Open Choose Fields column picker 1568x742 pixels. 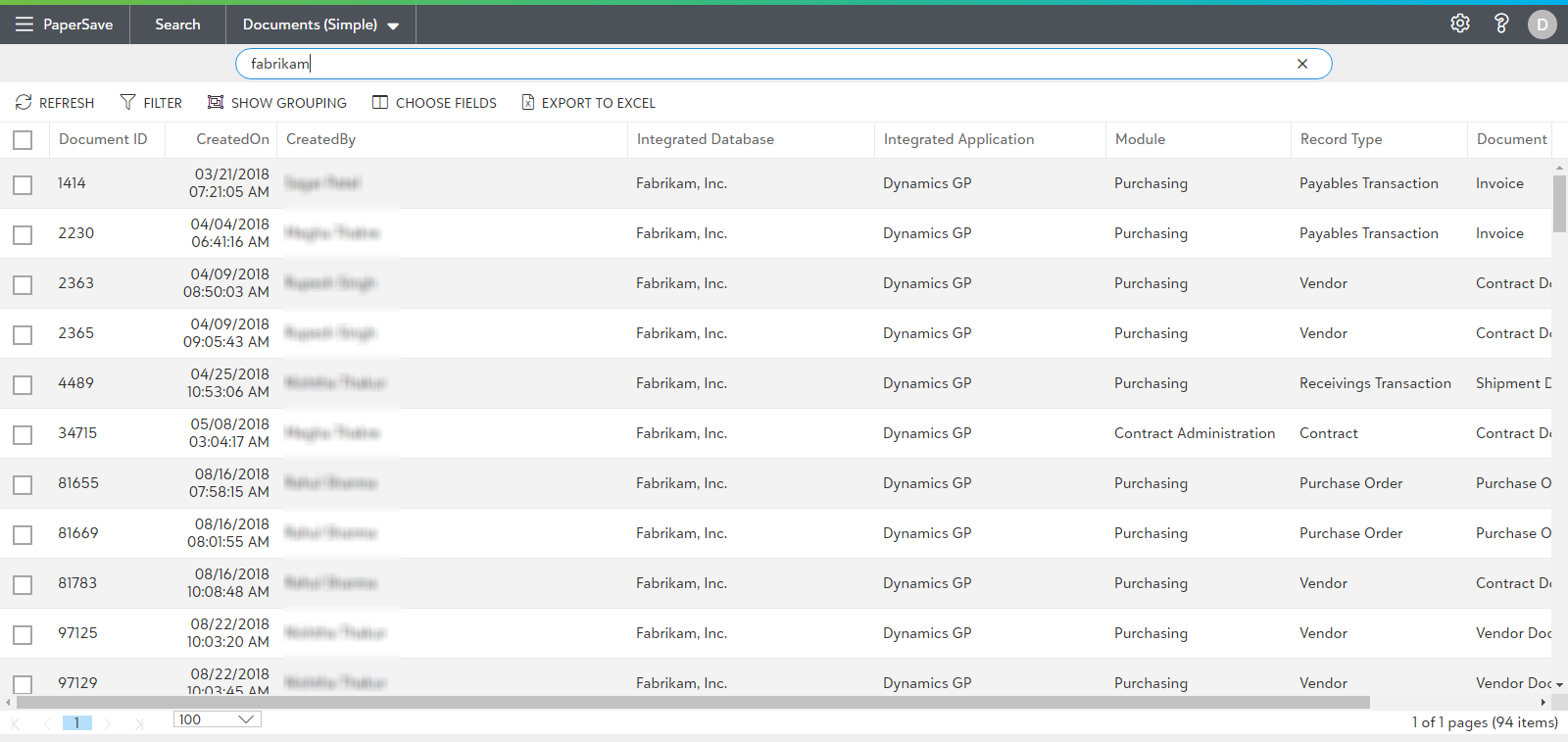[x=380, y=103]
